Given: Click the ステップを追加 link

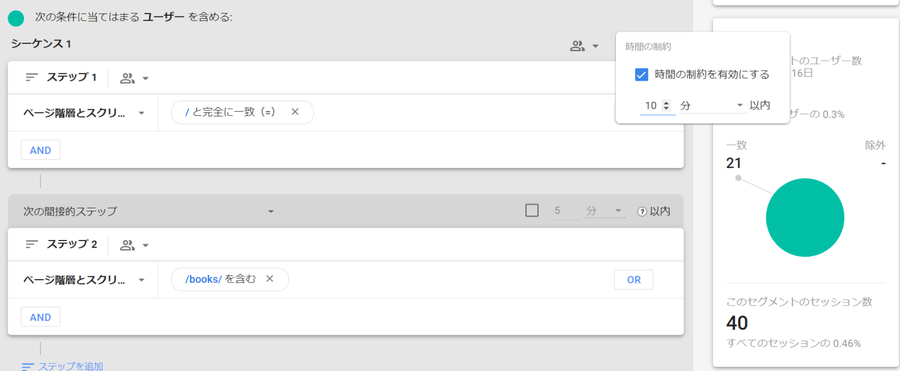Looking at the screenshot, I should [63, 366].
